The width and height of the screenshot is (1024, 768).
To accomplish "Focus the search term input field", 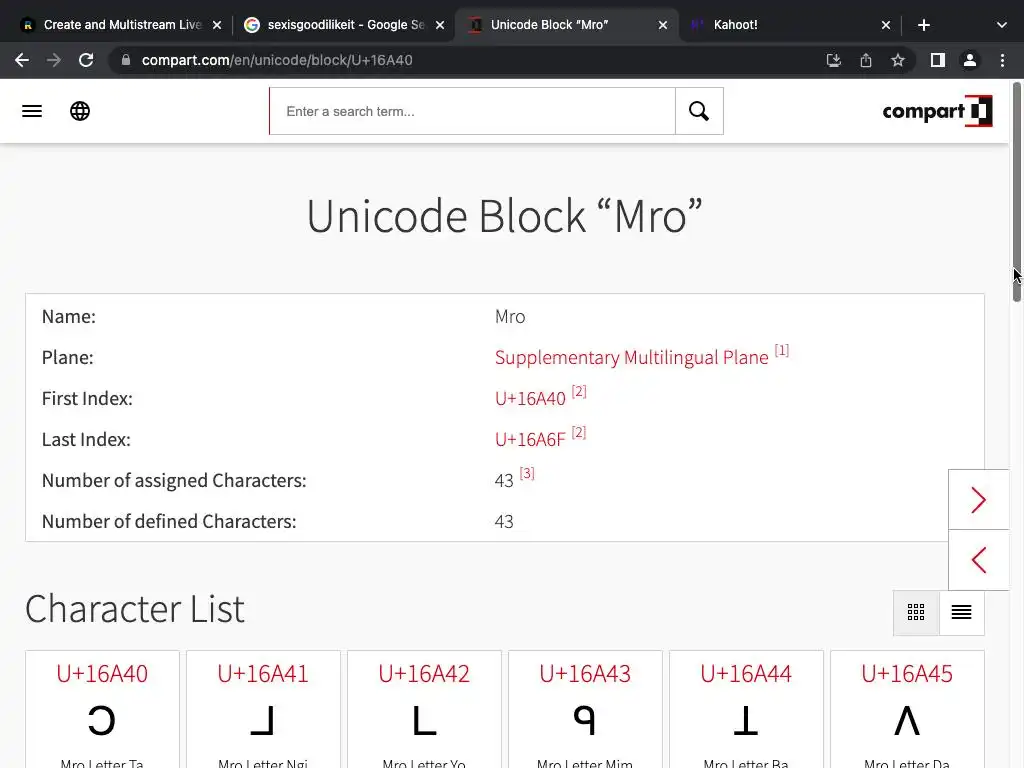I will [472, 111].
